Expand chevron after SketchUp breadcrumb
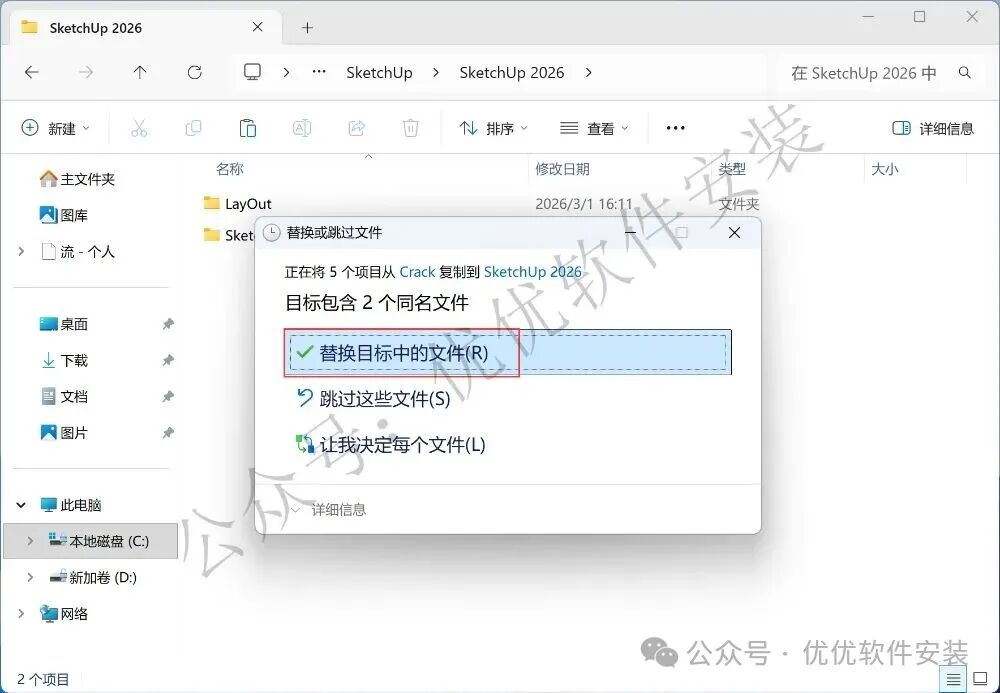The height and width of the screenshot is (693, 1000). 436,73
